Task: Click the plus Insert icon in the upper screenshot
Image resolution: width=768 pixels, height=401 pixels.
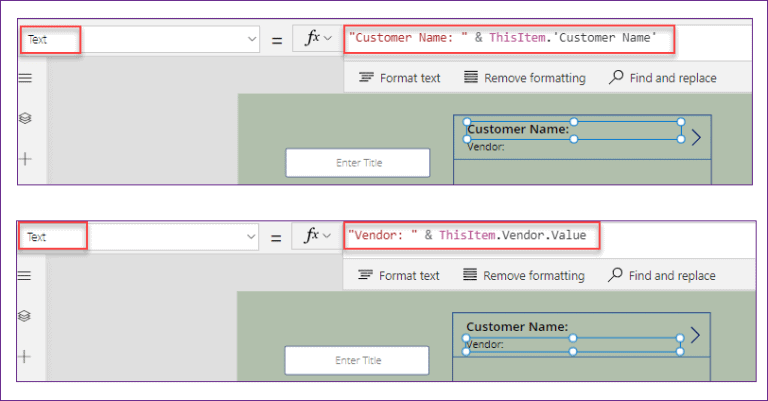Action: pyautogui.click(x=26, y=158)
